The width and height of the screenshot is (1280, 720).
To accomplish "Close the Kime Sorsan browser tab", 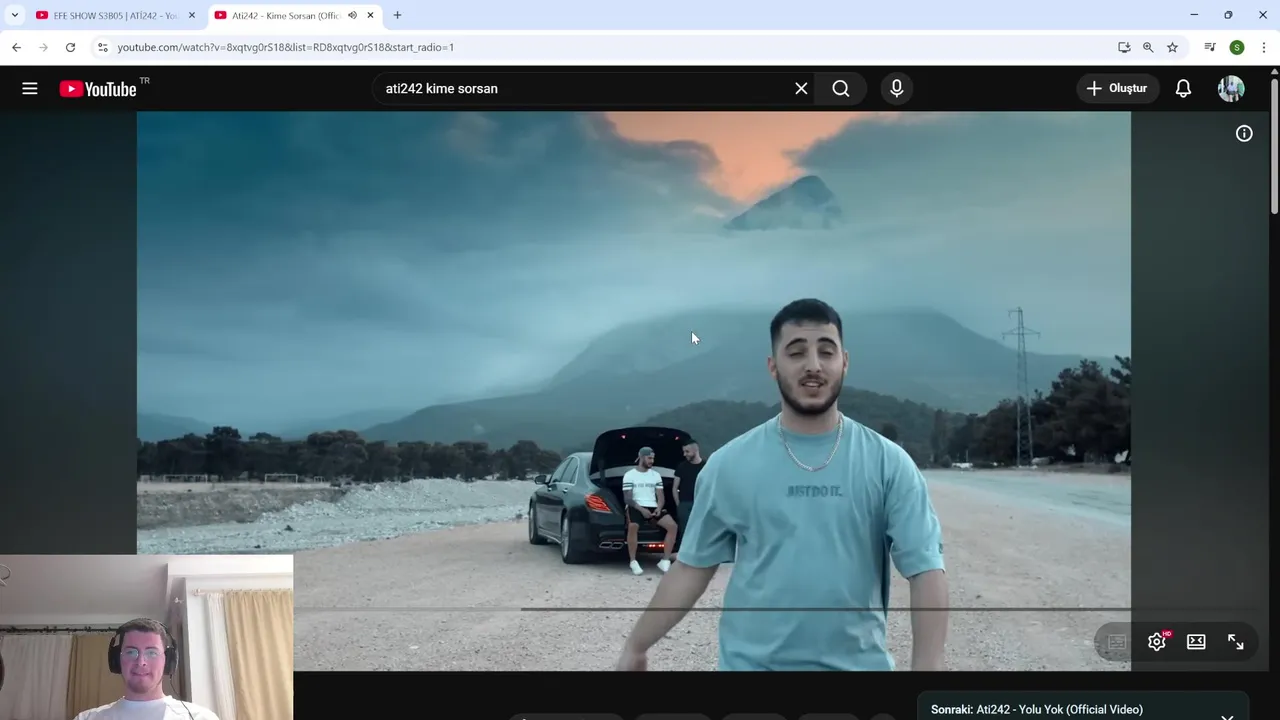I will coord(370,16).
